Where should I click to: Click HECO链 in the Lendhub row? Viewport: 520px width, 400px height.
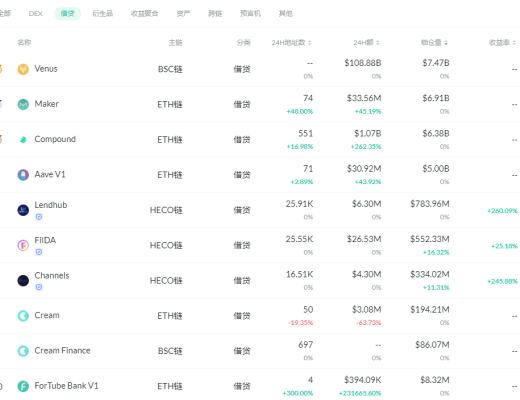[x=166, y=210]
